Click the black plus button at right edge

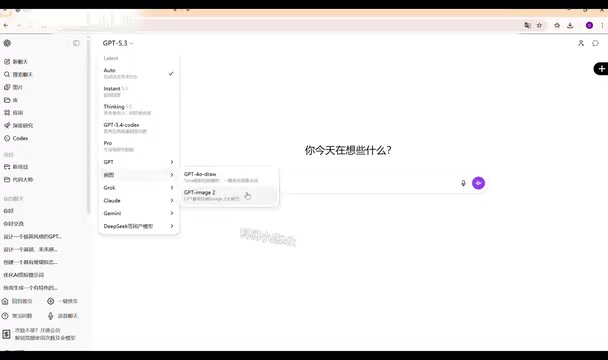point(601,69)
